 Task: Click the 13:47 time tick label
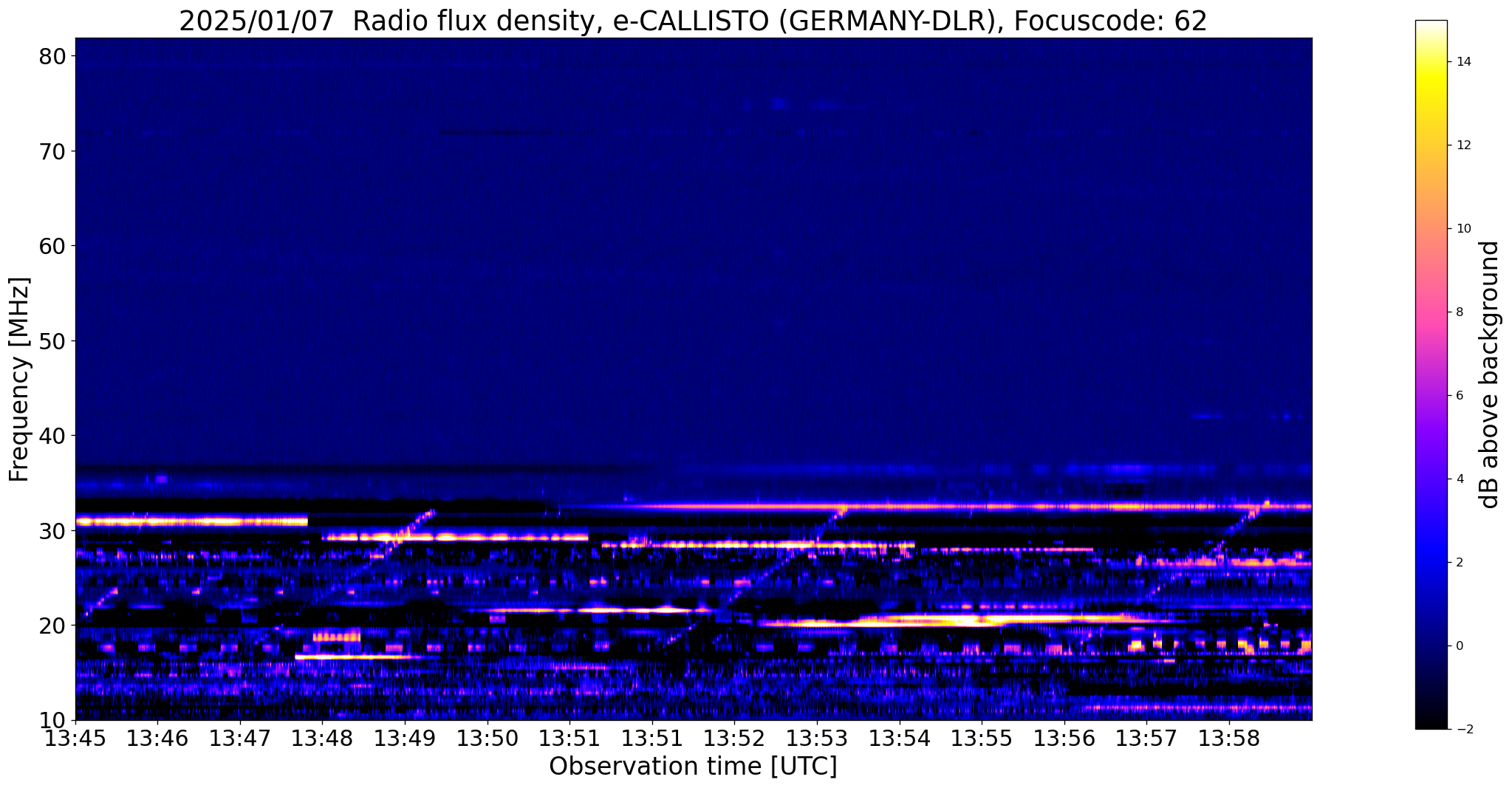tap(240, 739)
